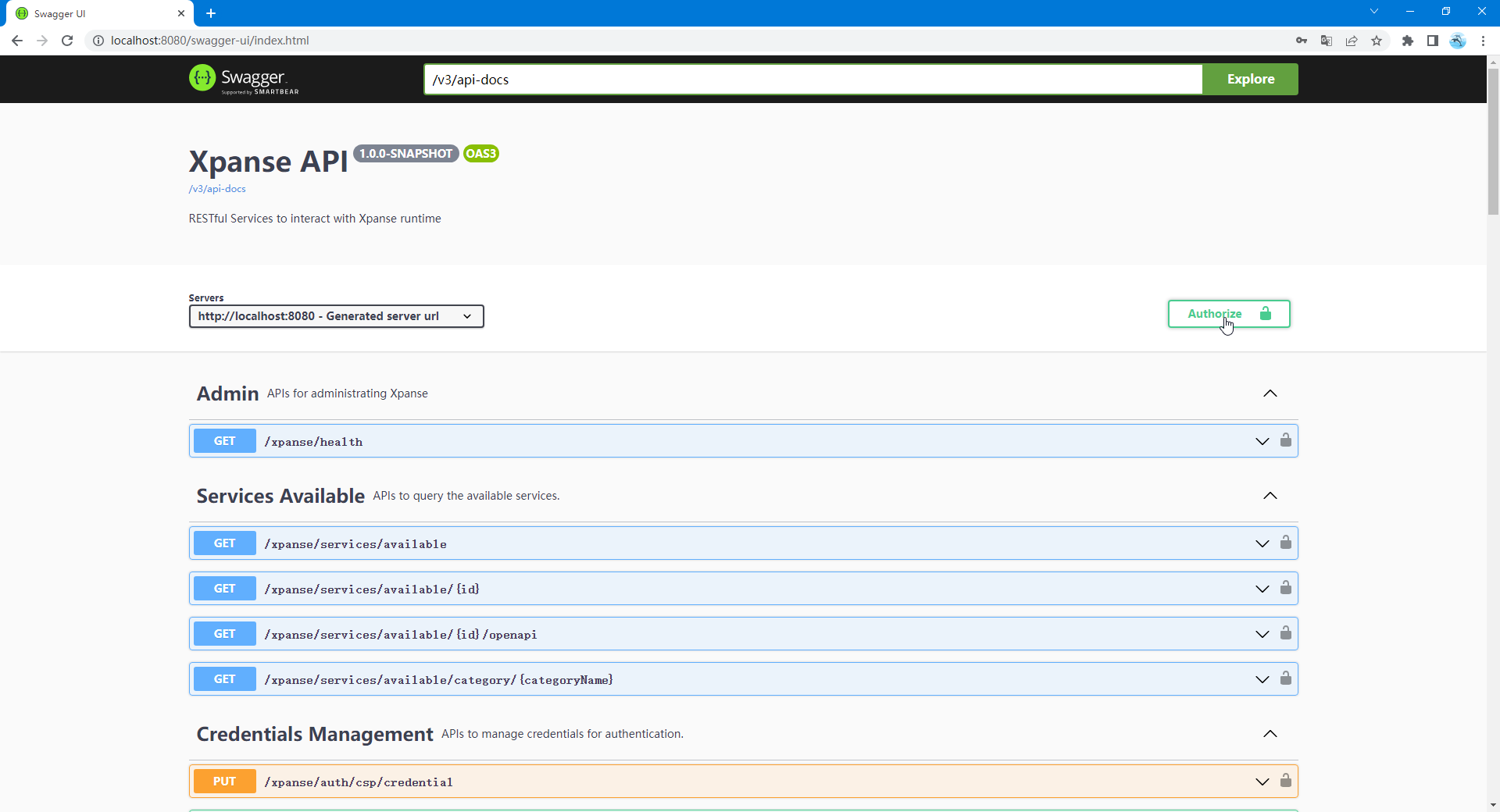This screenshot has width=1500, height=812.
Task: Close the Swagger UI tab
Action: tap(181, 13)
